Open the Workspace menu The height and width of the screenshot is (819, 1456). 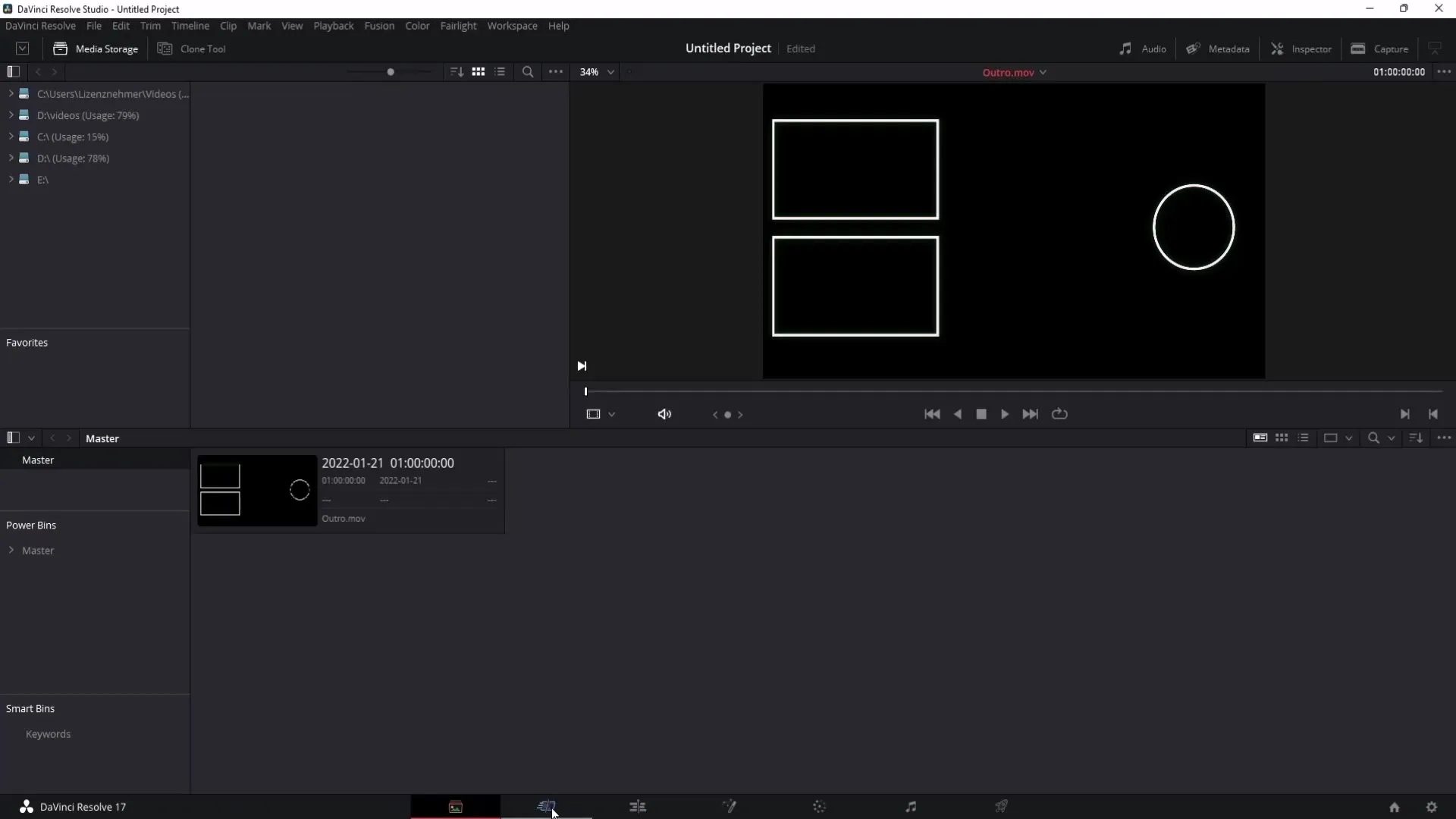[512, 26]
